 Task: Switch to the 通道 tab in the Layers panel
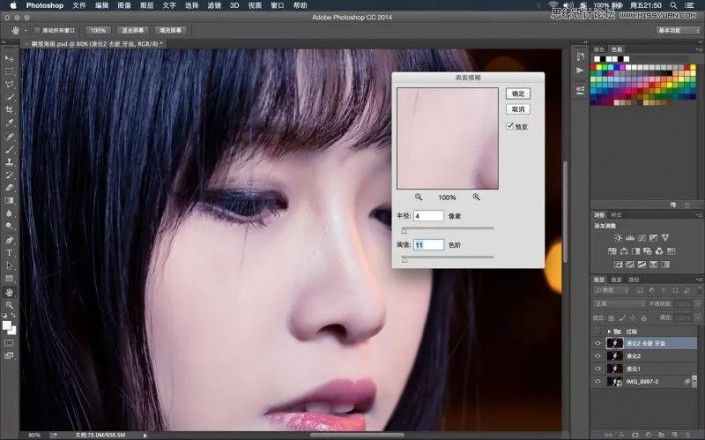tap(616, 280)
